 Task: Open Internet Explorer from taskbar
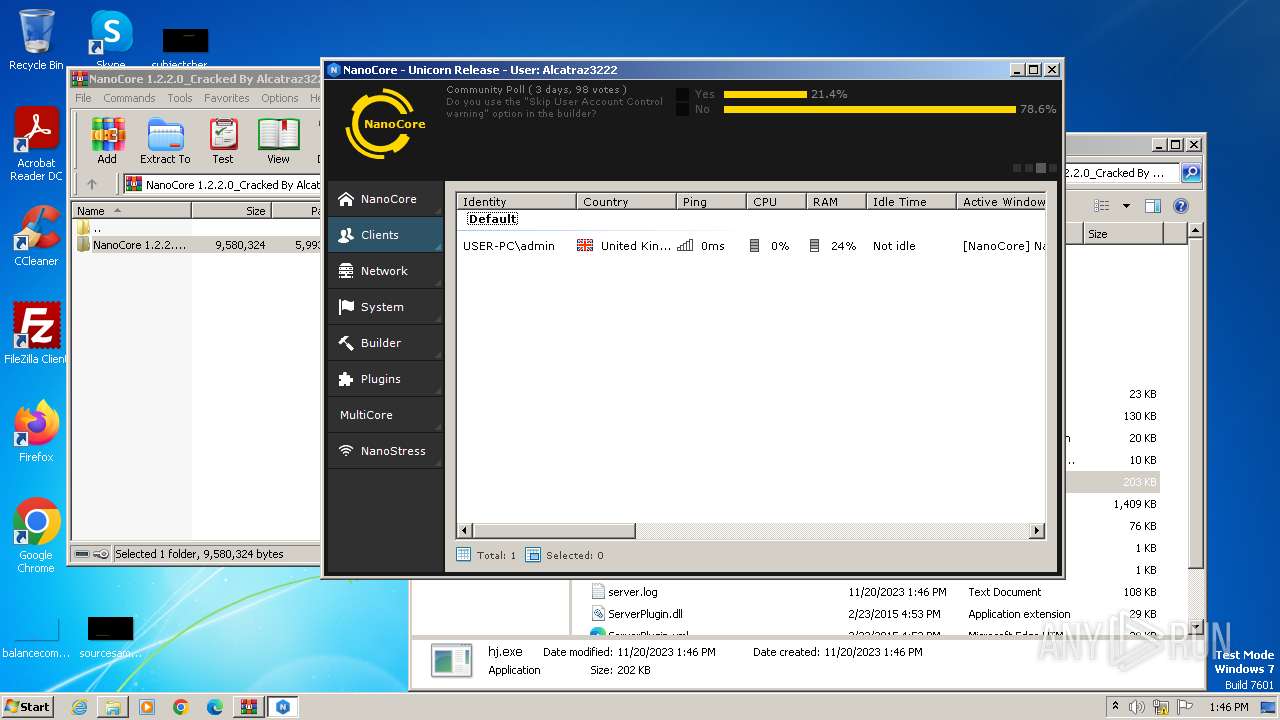click(x=79, y=707)
